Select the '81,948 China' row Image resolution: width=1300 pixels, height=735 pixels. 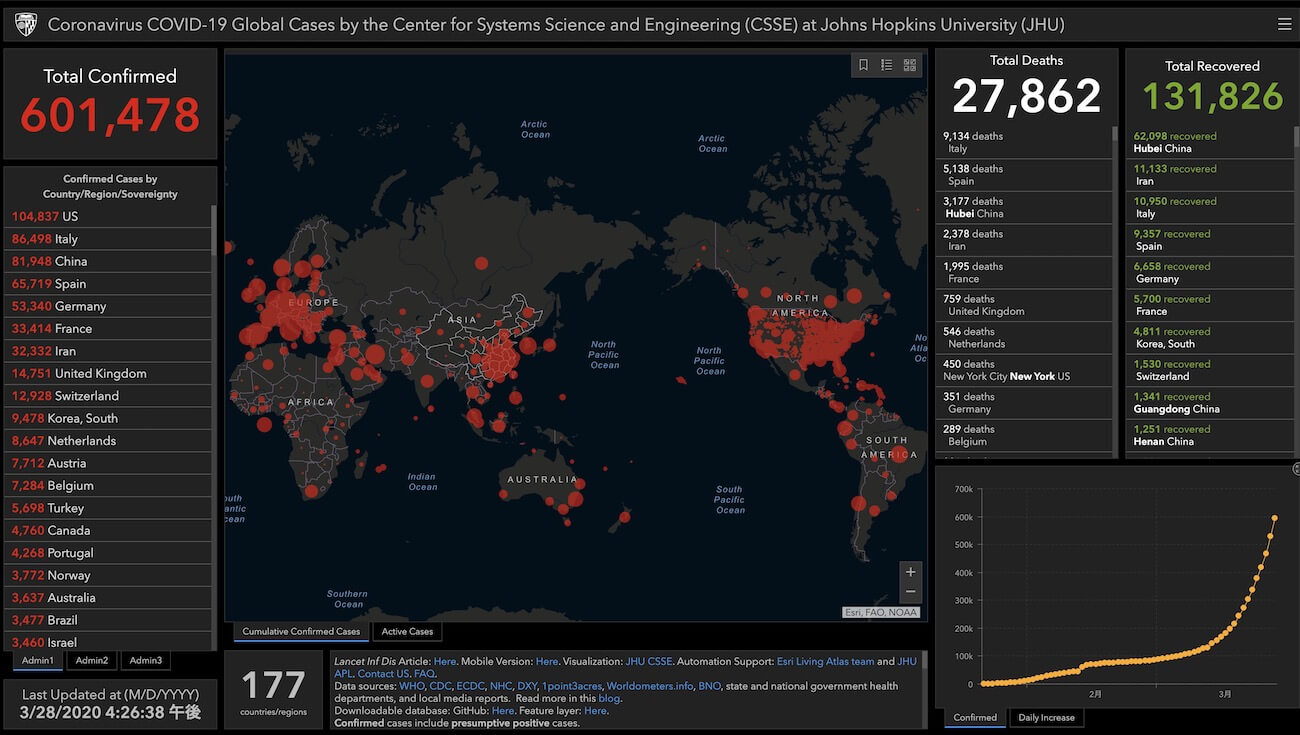(110, 261)
